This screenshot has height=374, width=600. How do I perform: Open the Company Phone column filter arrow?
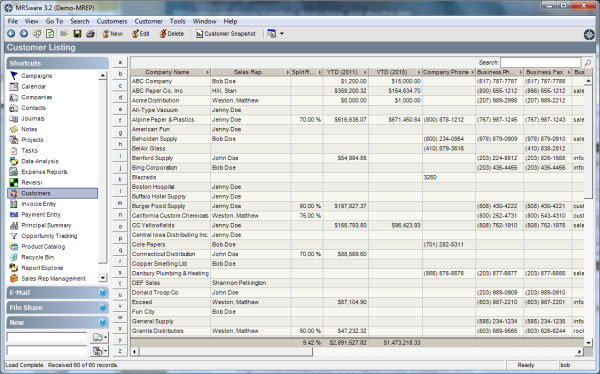(x=473, y=72)
